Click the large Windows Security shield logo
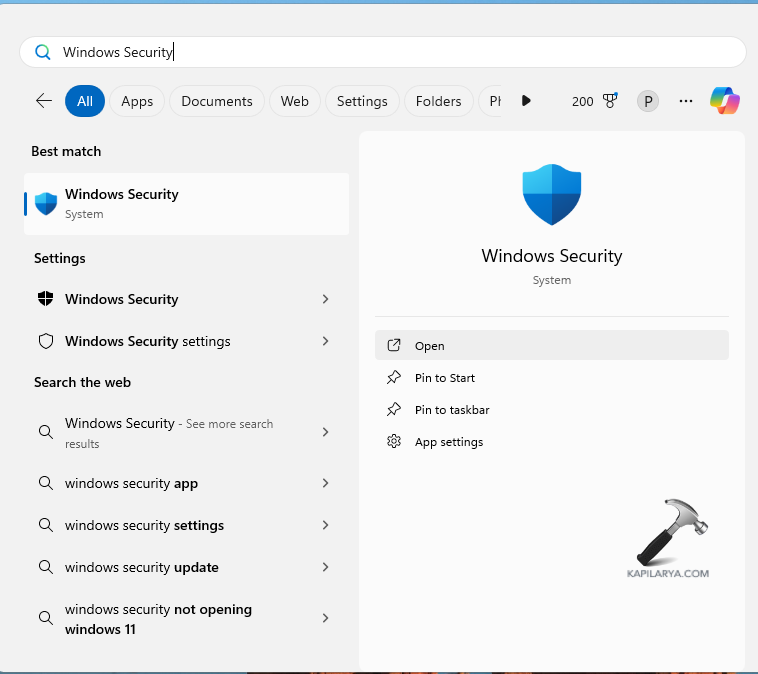Viewport: 758px width, 674px height. pyautogui.click(x=552, y=194)
